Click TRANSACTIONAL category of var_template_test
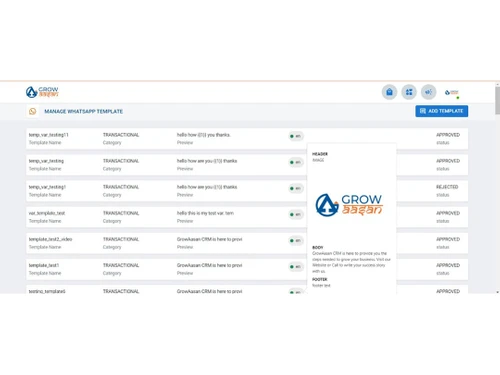The height and width of the screenshot is (375, 500). coord(121,213)
